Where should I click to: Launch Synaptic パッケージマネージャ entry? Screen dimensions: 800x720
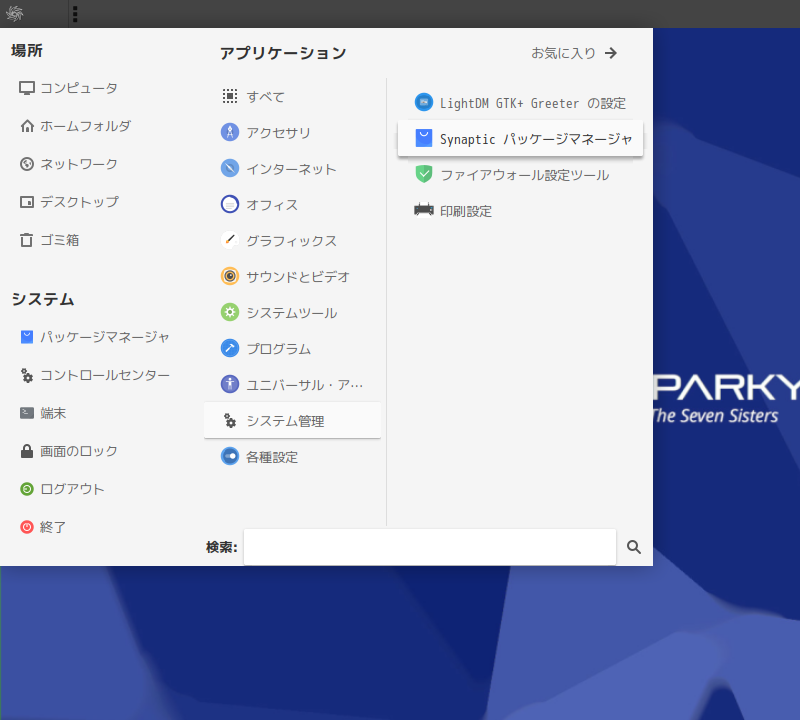tap(520, 138)
